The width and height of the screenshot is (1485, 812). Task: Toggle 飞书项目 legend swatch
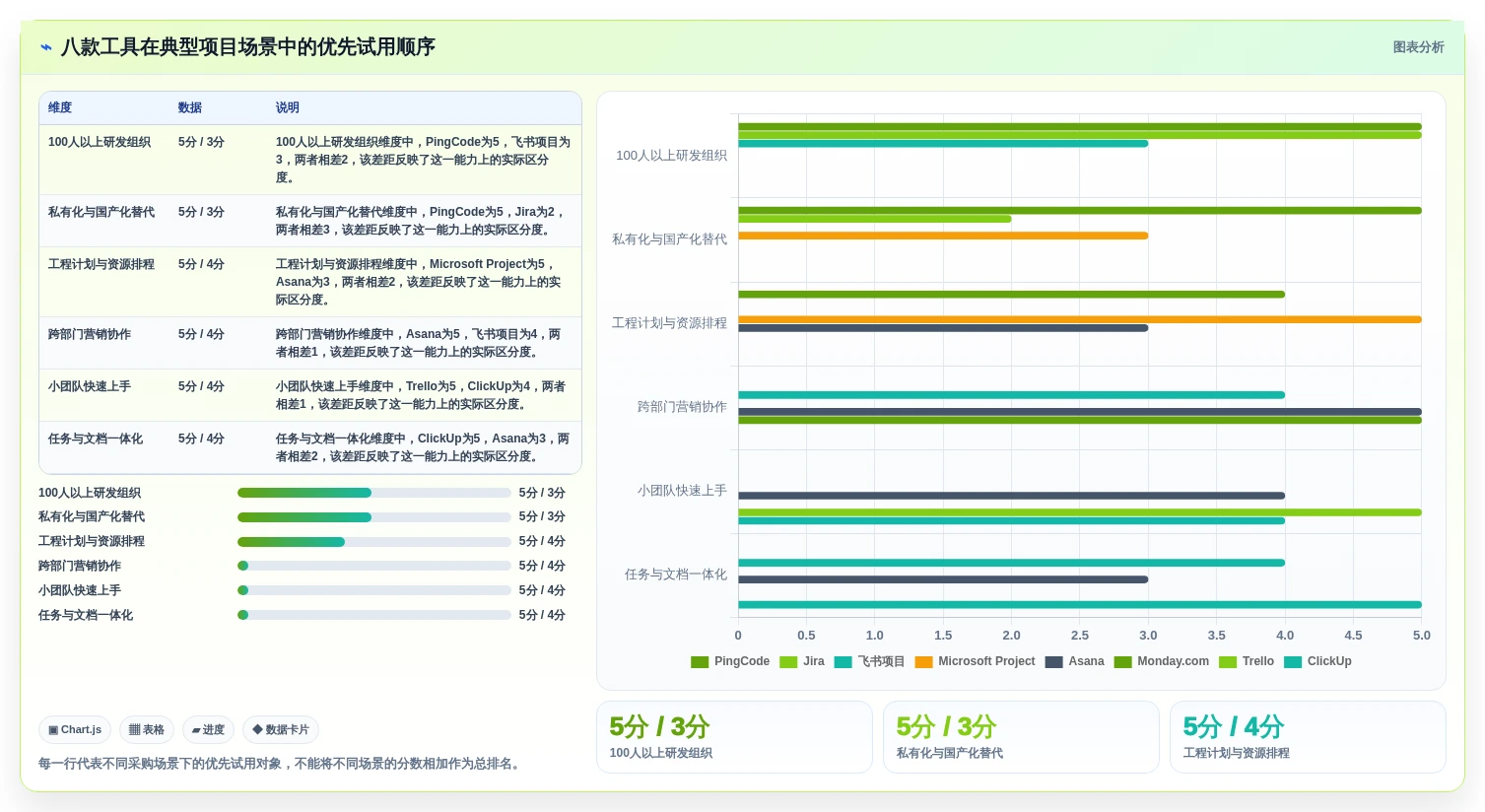(844, 662)
